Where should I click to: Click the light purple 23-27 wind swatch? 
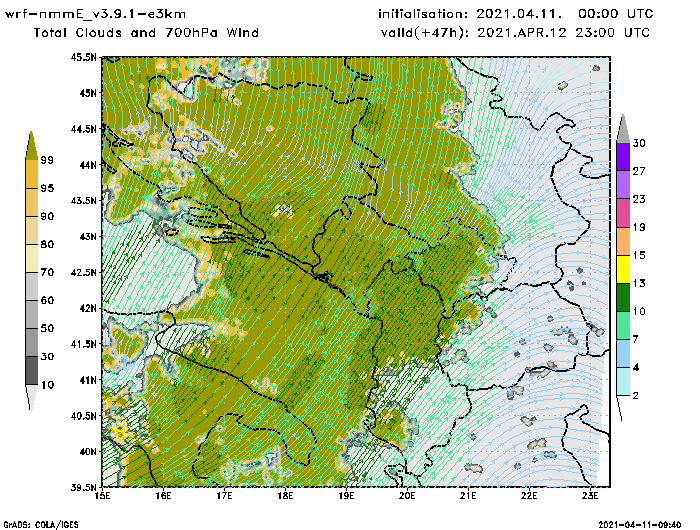pos(623,184)
